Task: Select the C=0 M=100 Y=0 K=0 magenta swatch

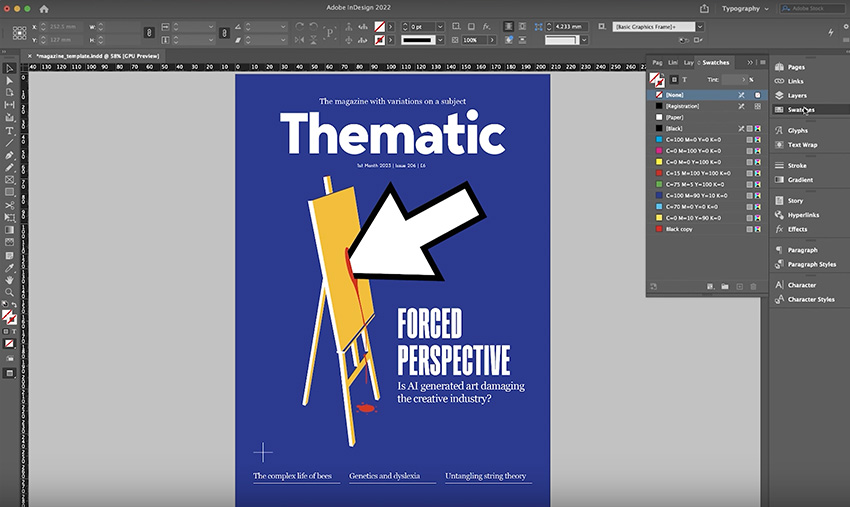Action: click(x=707, y=151)
